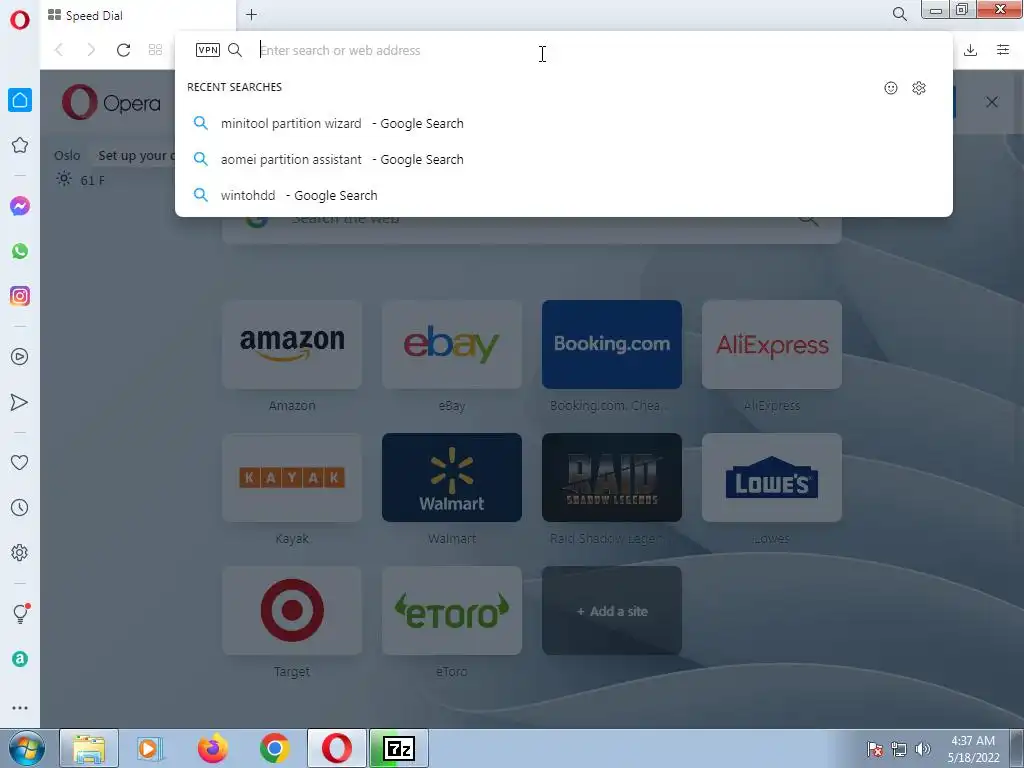Open the Raid Shadow Legends tile
The width and height of the screenshot is (1024, 768).
pos(612,477)
